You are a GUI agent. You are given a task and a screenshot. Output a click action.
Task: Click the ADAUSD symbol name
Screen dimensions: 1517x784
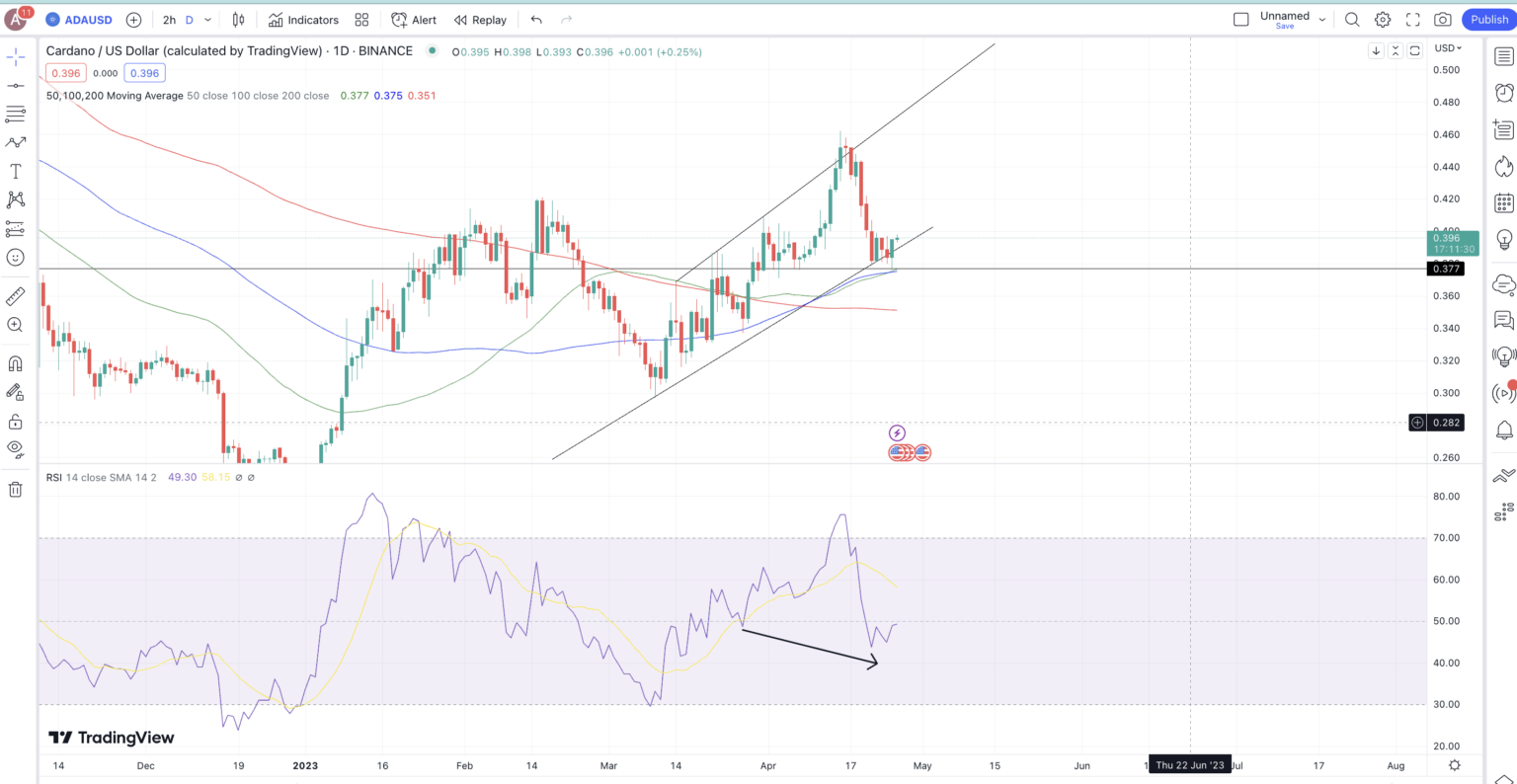89,20
